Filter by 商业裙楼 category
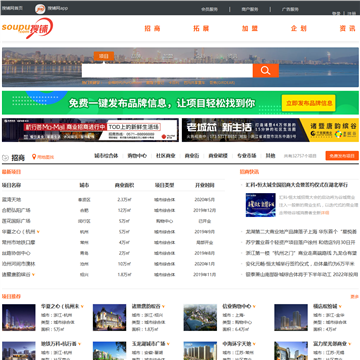360x360 pixels. click(x=218, y=156)
